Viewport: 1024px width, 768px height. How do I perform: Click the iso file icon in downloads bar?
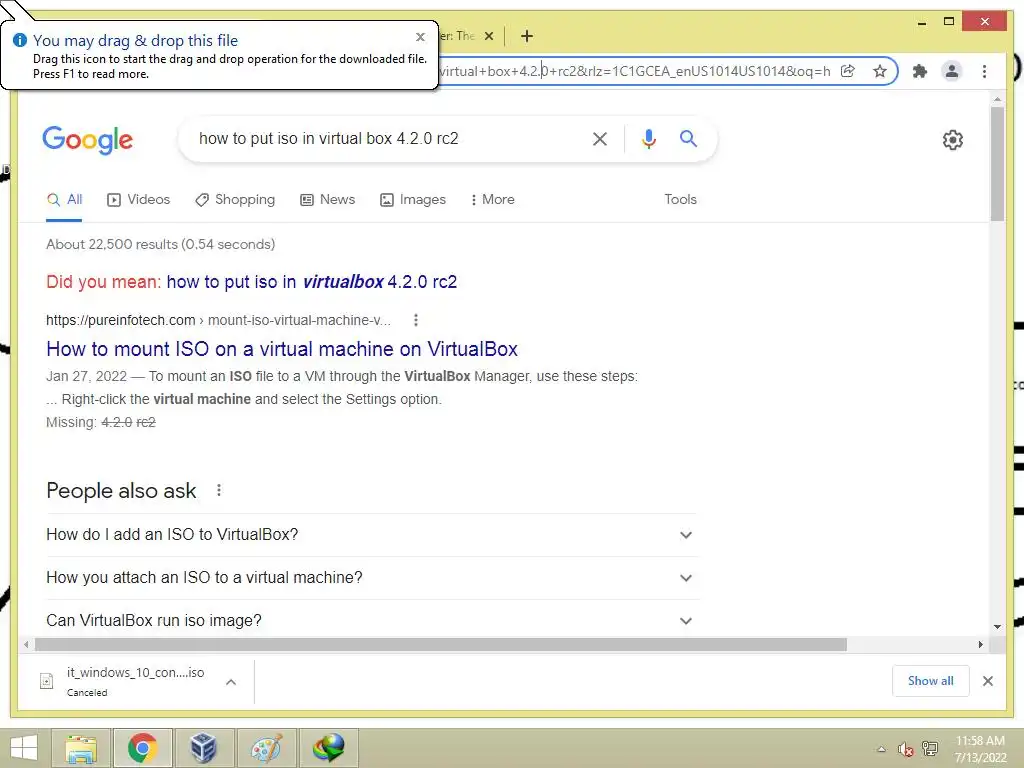point(47,681)
